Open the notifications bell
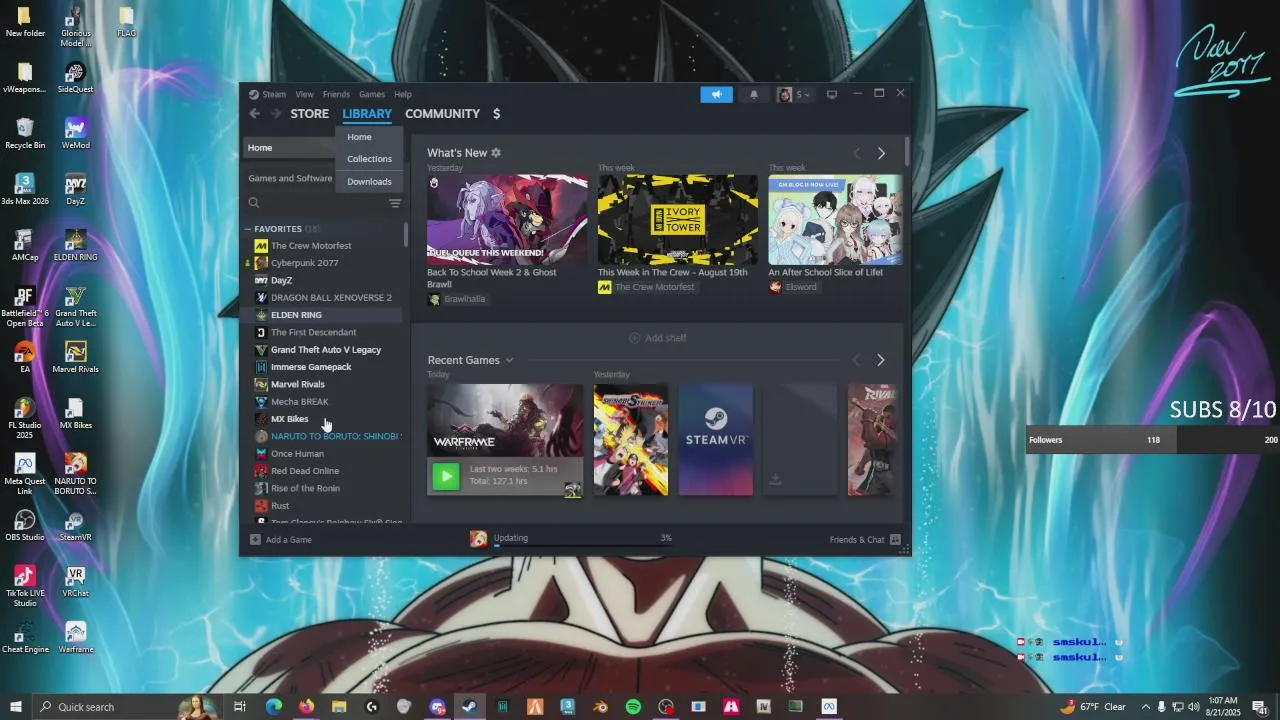 pyautogui.click(x=754, y=94)
